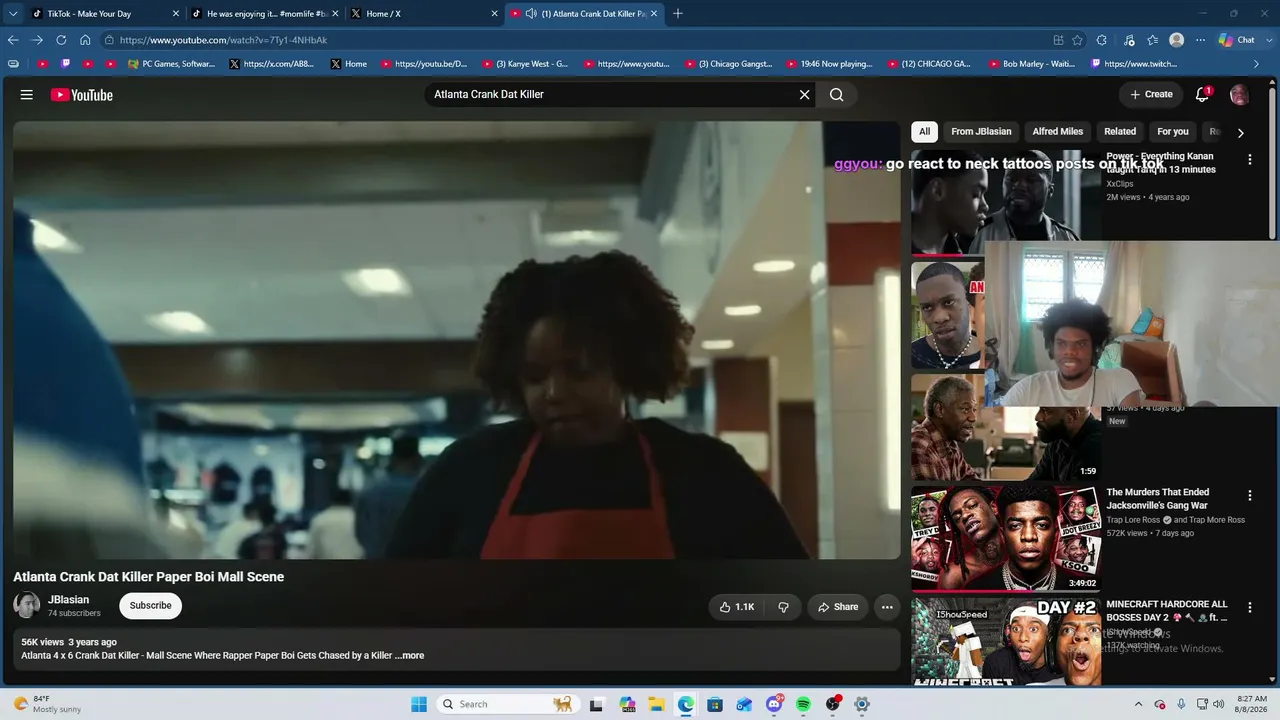The height and width of the screenshot is (720, 1280).
Task: Open YouTube notifications bell
Action: 1203,95
